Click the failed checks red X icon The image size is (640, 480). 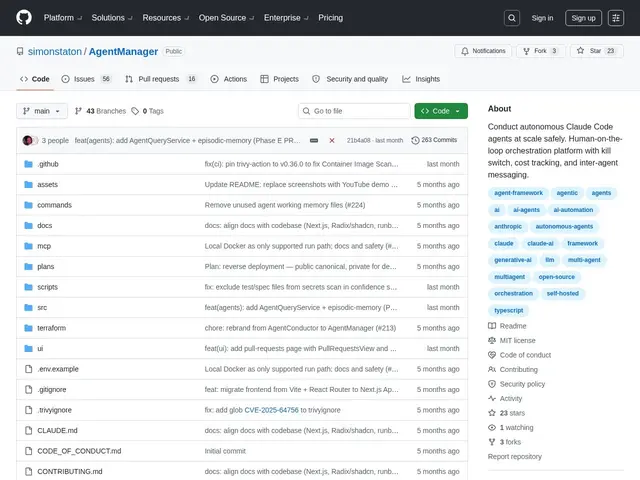[332, 140]
